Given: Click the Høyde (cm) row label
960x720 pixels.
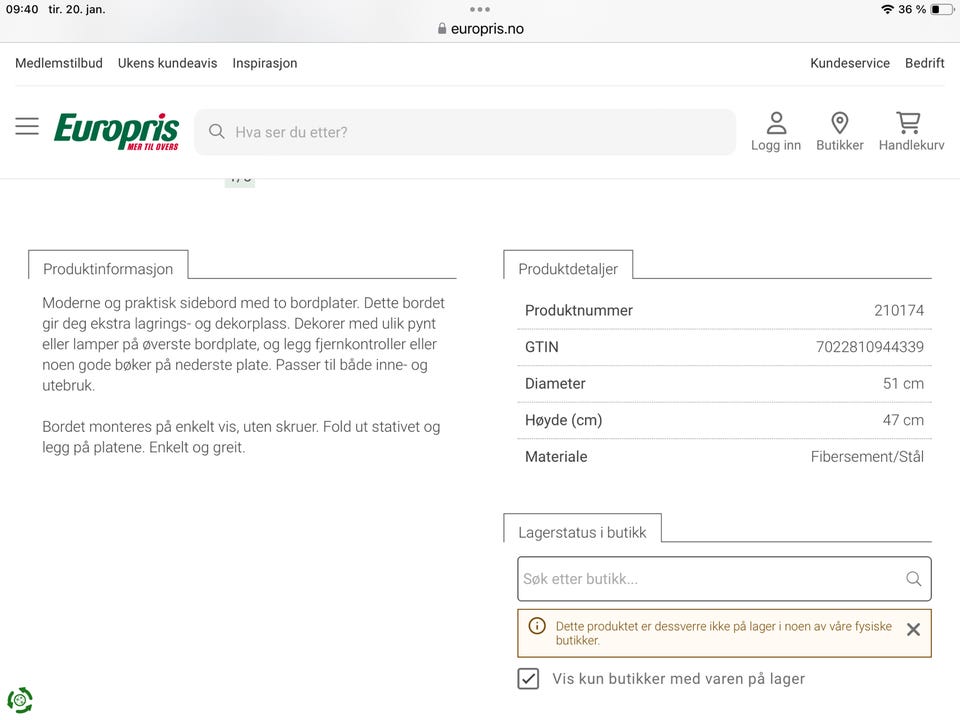Looking at the screenshot, I should (564, 420).
